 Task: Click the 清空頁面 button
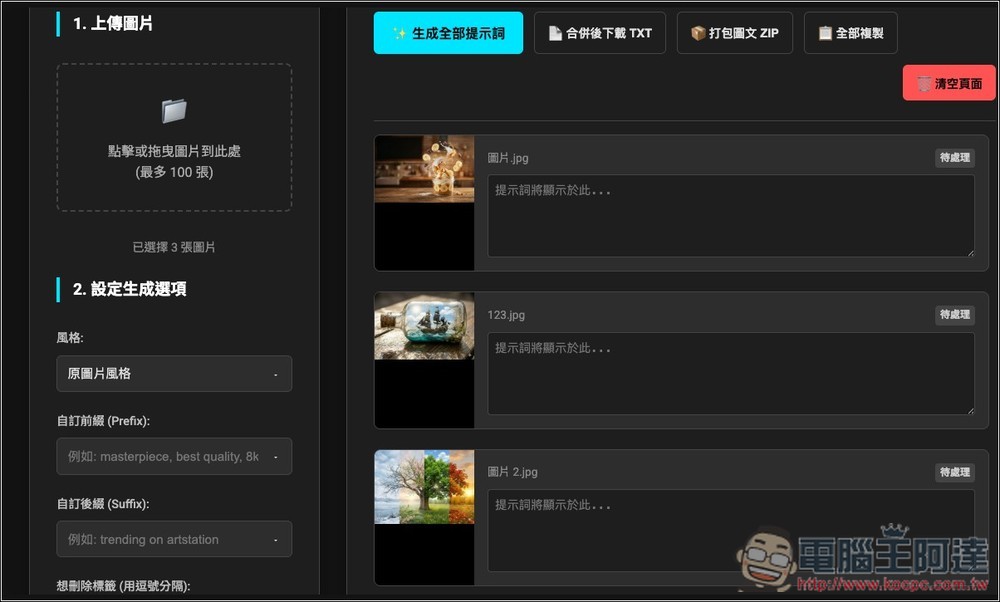point(948,83)
